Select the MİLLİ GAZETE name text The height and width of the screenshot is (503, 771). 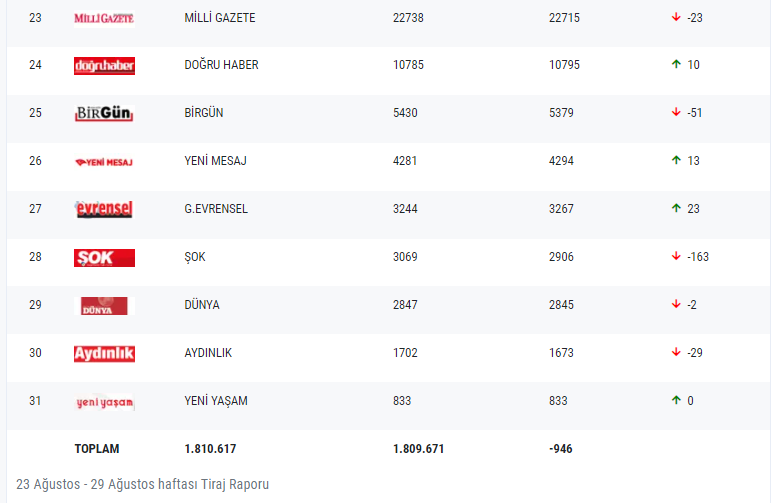(x=220, y=18)
